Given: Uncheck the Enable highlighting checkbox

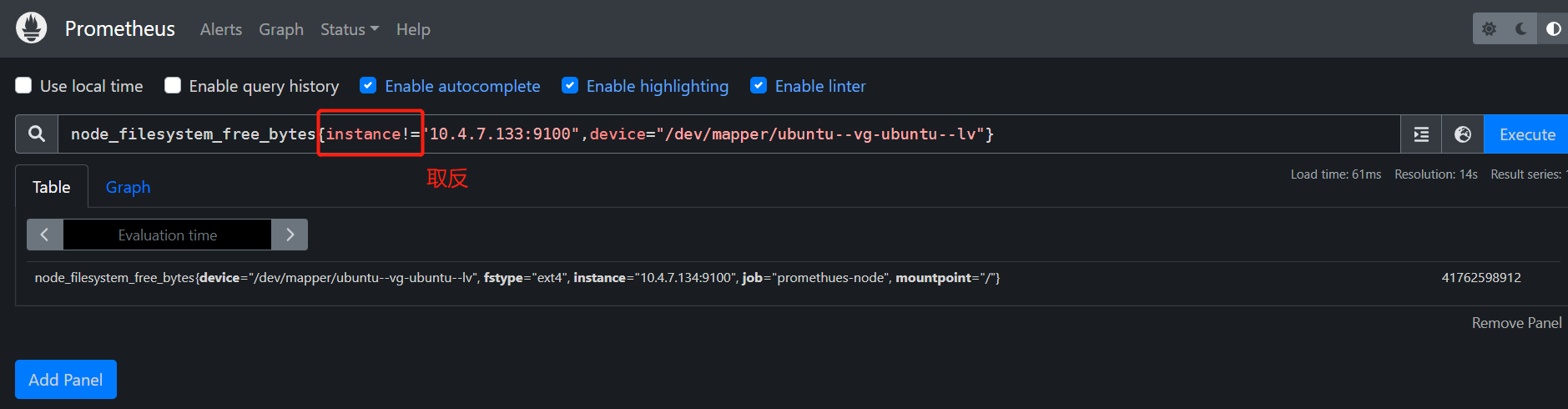Looking at the screenshot, I should (570, 85).
